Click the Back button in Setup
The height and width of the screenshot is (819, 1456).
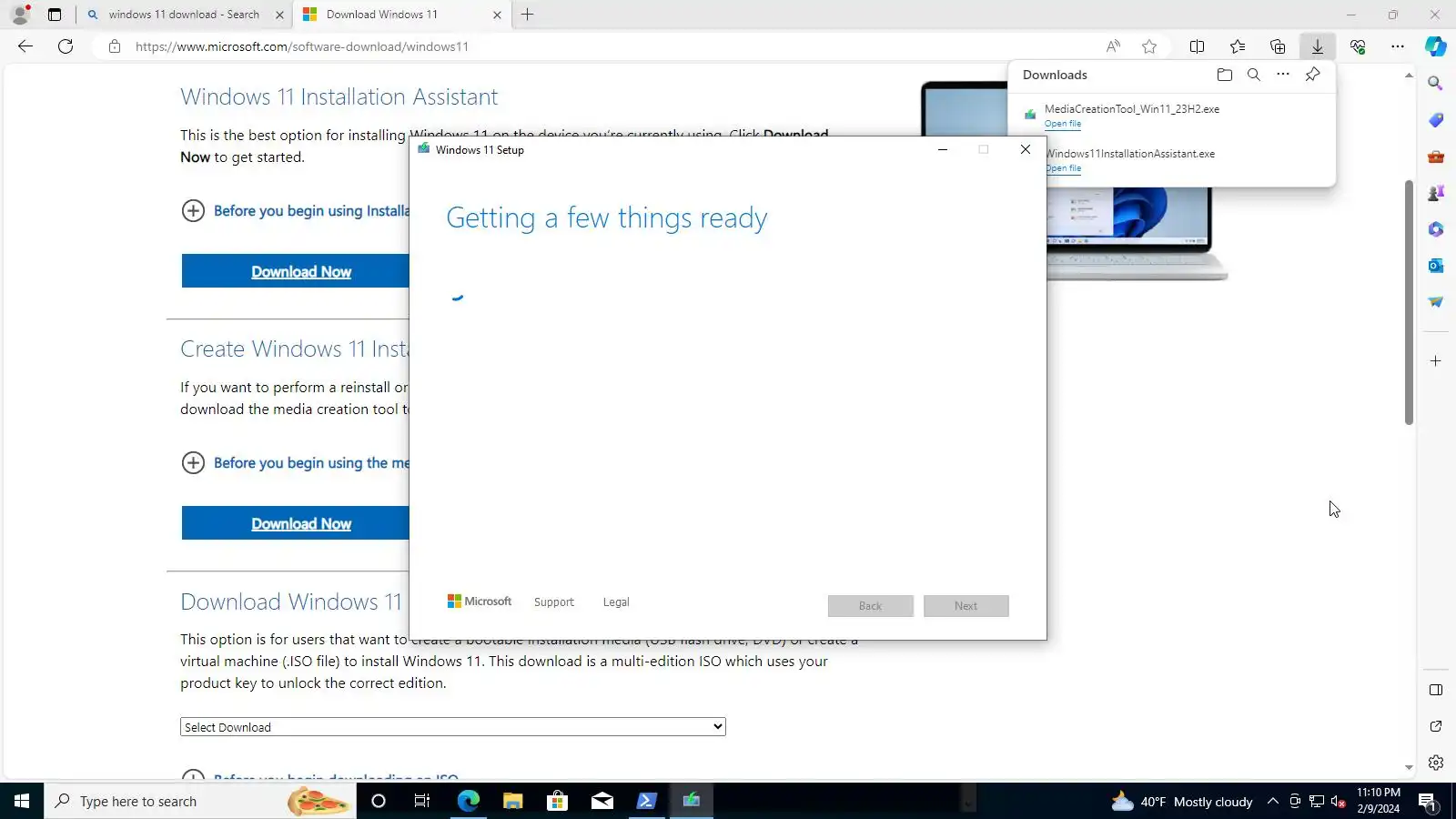click(871, 606)
